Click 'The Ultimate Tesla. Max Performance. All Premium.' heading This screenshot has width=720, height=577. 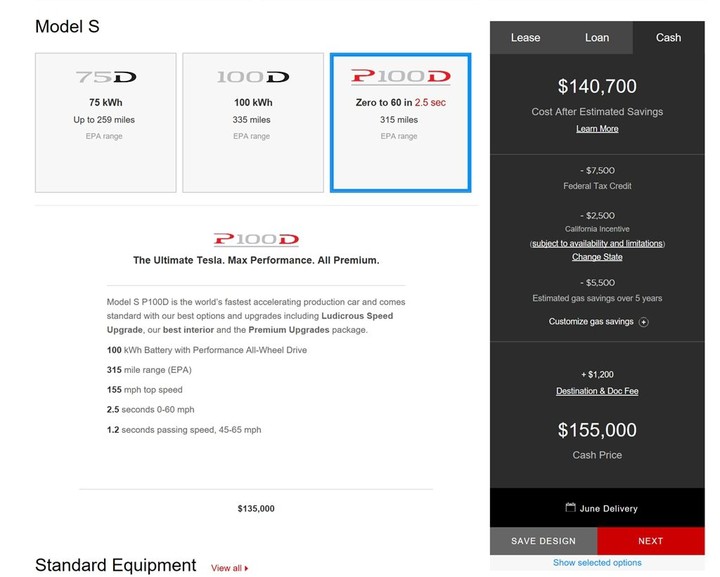point(256,260)
